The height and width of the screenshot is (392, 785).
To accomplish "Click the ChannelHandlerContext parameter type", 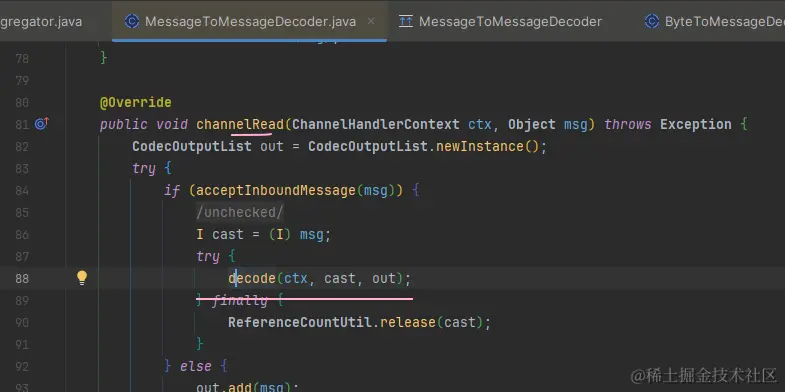I will (x=375, y=124).
